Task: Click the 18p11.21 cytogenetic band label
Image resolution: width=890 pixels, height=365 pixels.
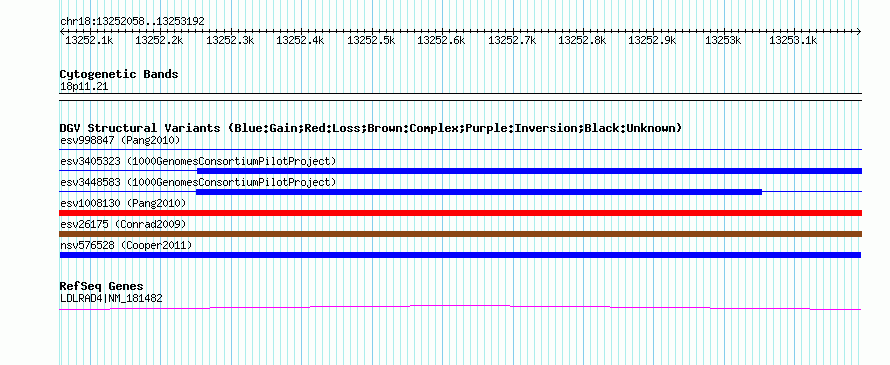Action: pyautogui.click(x=84, y=86)
